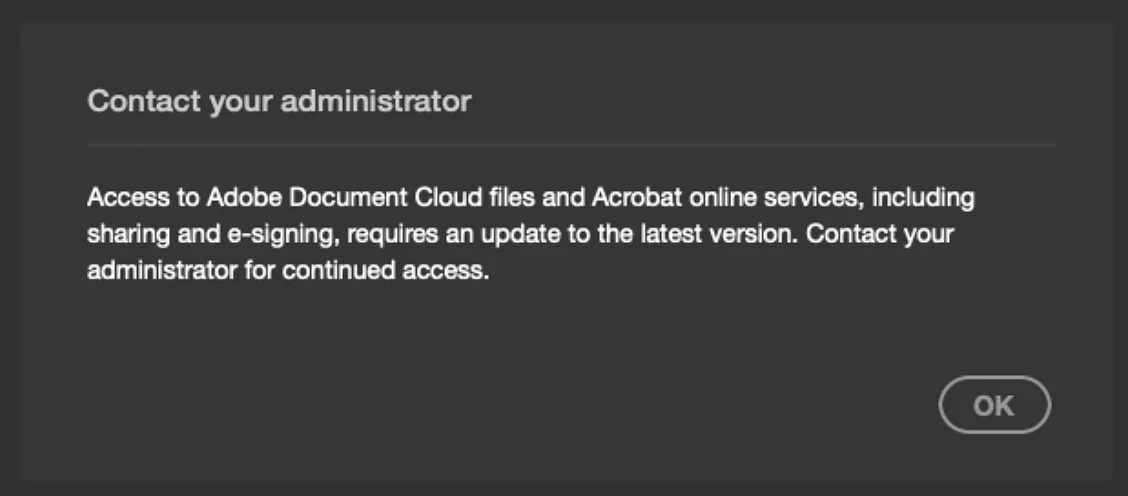Click the word "administrator" in the dialog heading
The height and width of the screenshot is (496, 1128).
(x=376, y=102)
